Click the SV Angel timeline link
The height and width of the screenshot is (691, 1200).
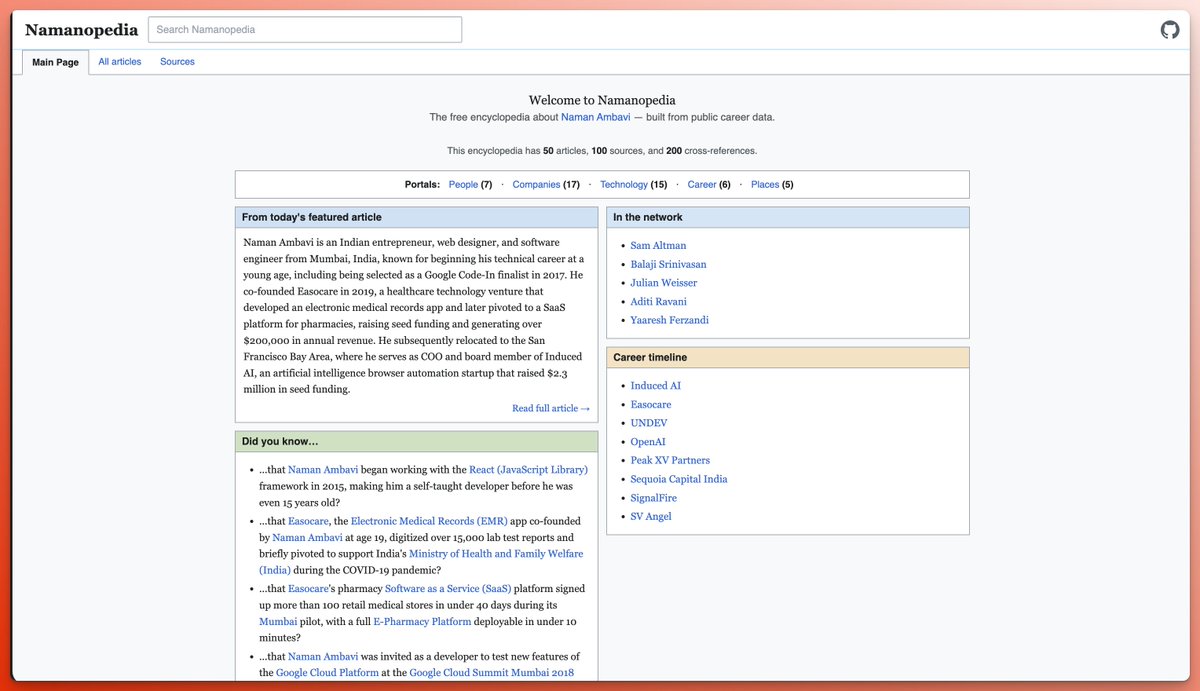point(651,517)
